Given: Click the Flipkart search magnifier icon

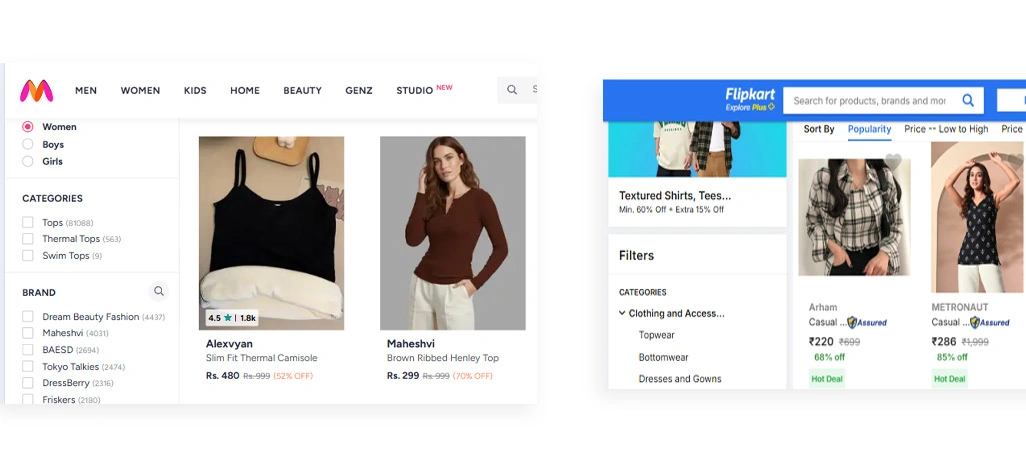Looking at the screenshot, I should click(968, 100).
